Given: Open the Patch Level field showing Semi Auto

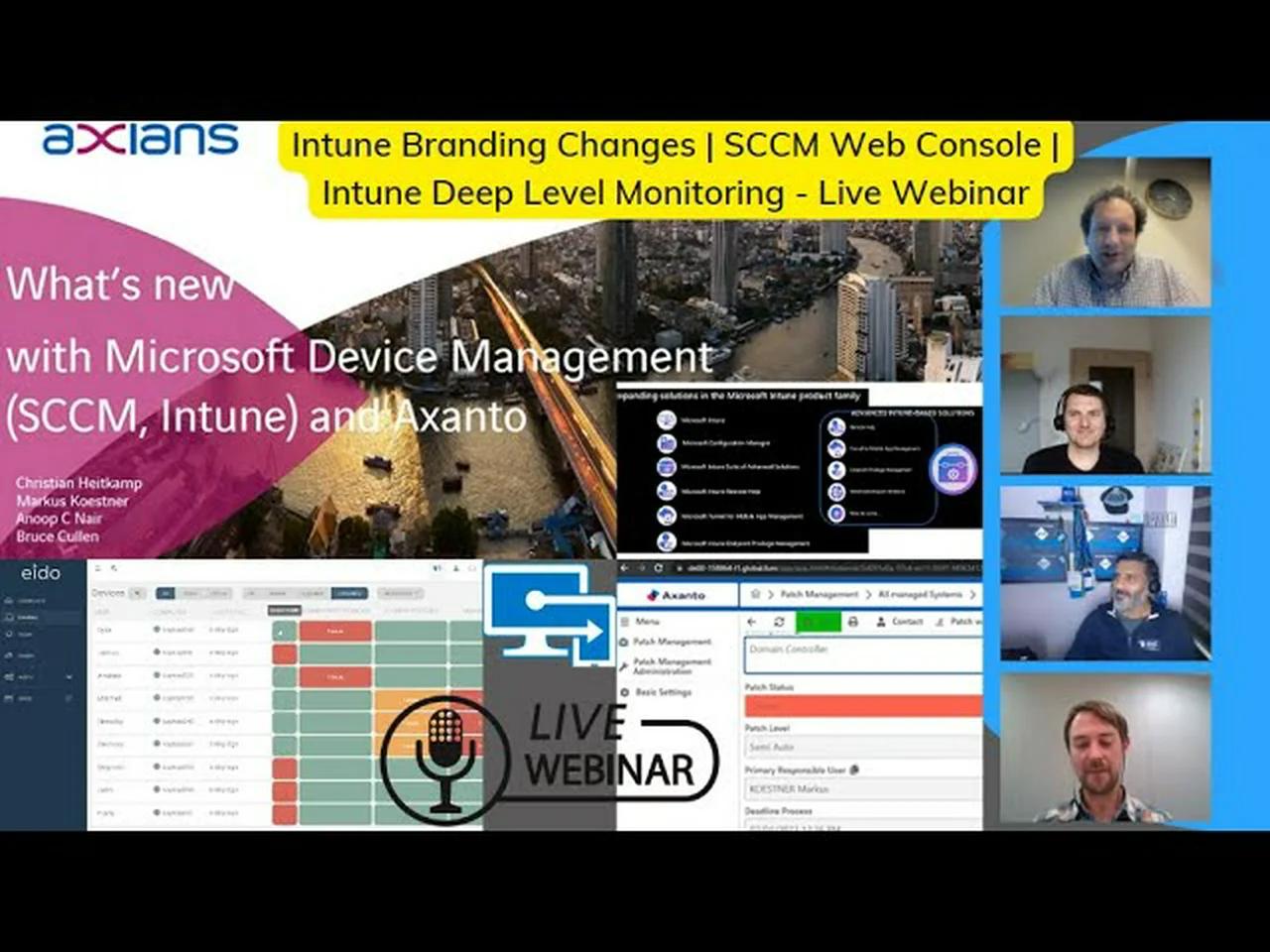Looking at the screenshot, I should pos(862,747).
